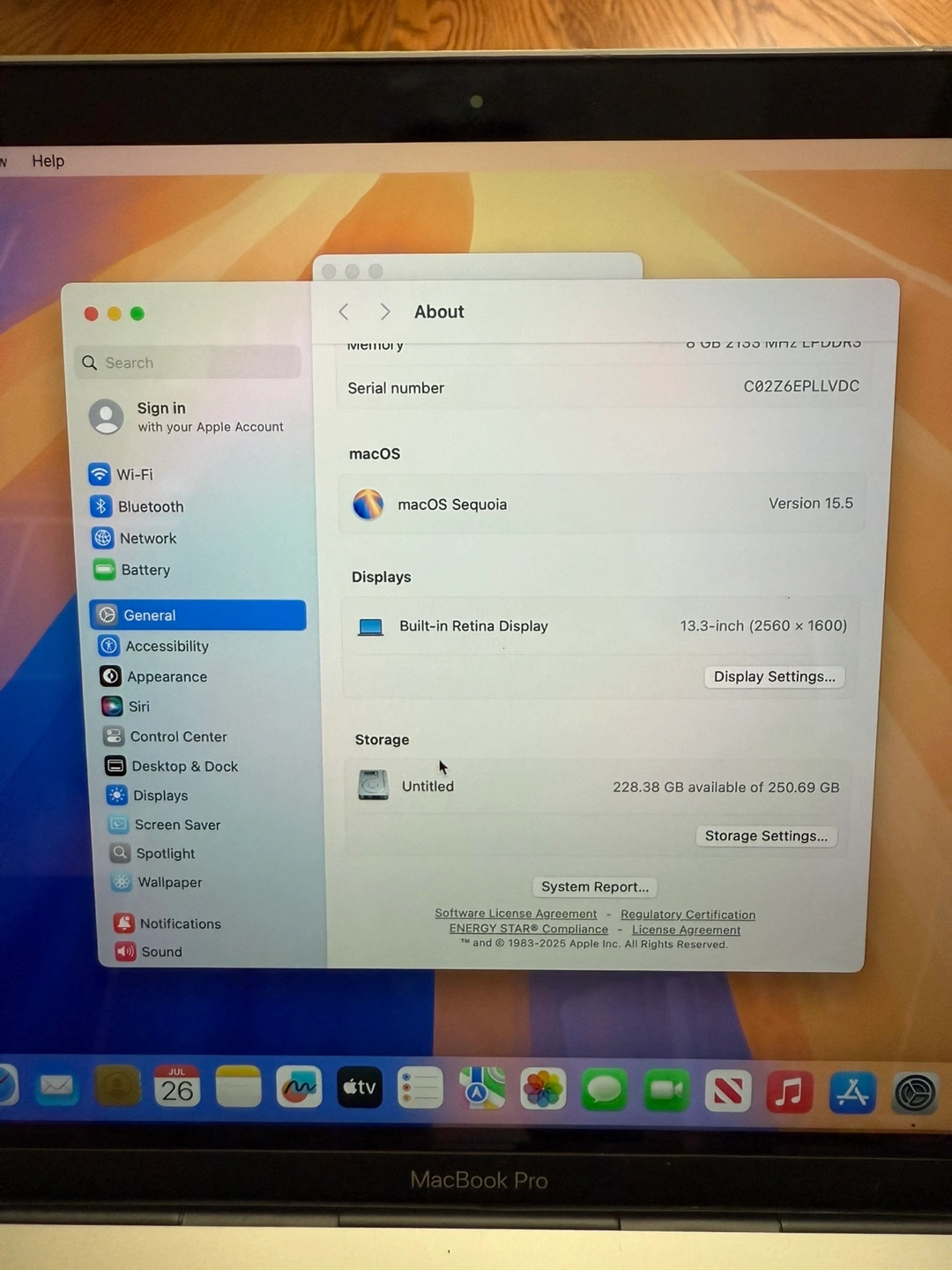Image resolution: width=952 pixels, height=1270 pixels.
Task: Go forward using the right chevron
Action: click(x=384, y=311)
